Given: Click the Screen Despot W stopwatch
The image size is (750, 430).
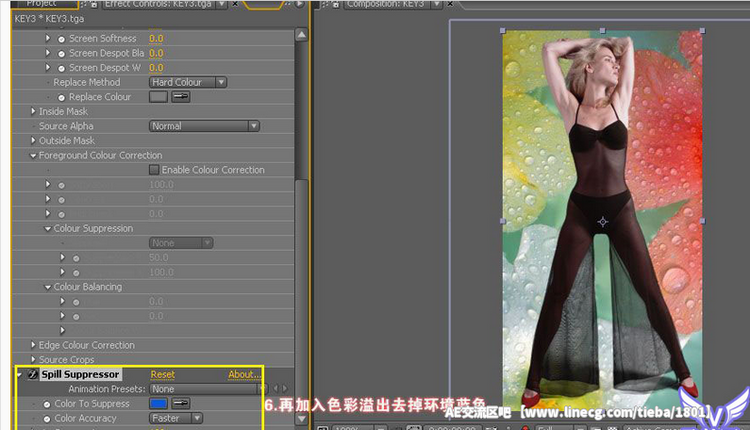Looking at the screenshot, I should pyautogui.click(x=61, y=68).
